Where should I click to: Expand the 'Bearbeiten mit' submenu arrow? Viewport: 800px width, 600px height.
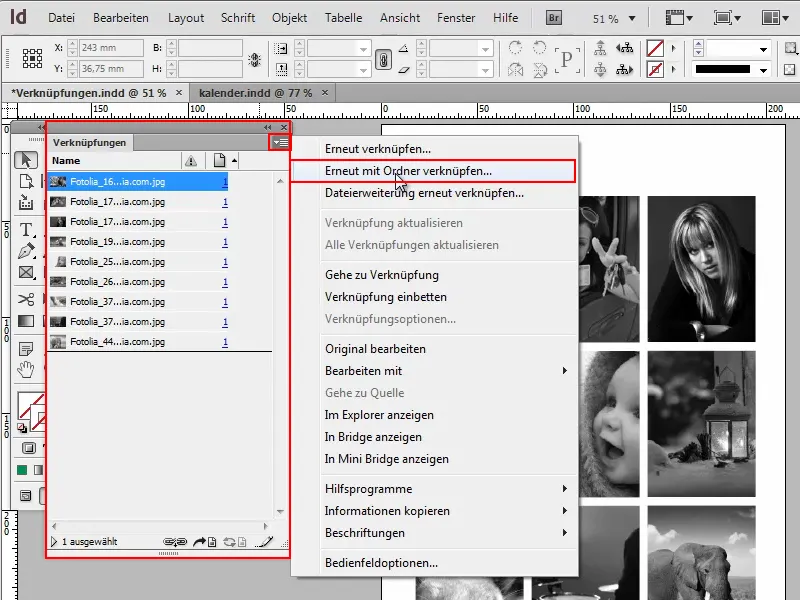pos(564,370)
